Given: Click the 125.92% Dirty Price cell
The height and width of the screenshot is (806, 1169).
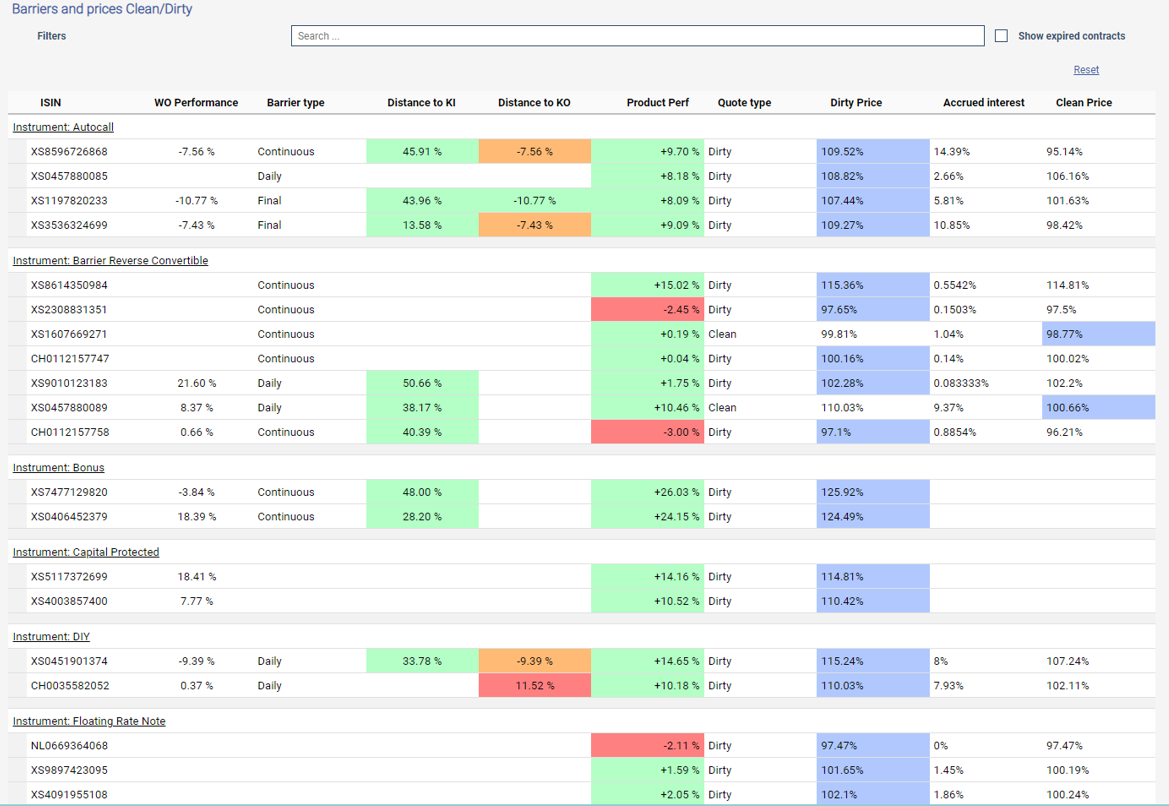Looking at the screenshot, I should pos(873,492).
